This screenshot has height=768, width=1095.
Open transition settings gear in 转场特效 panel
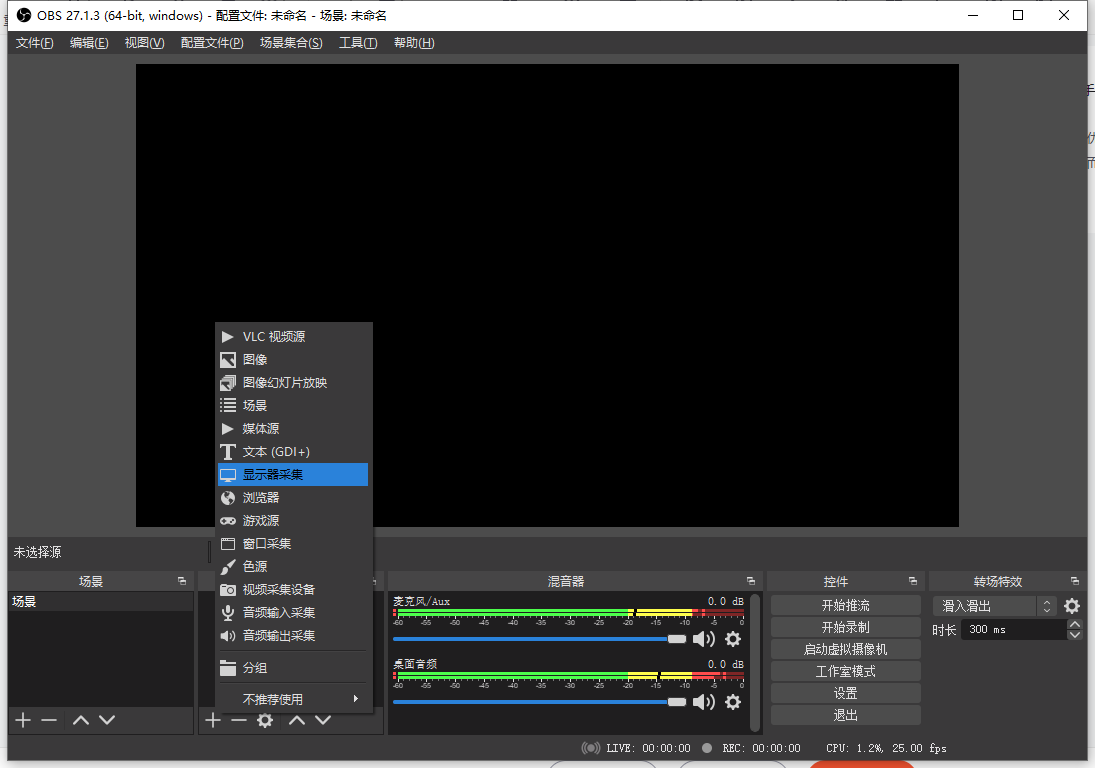click(x=1070, y=606)
